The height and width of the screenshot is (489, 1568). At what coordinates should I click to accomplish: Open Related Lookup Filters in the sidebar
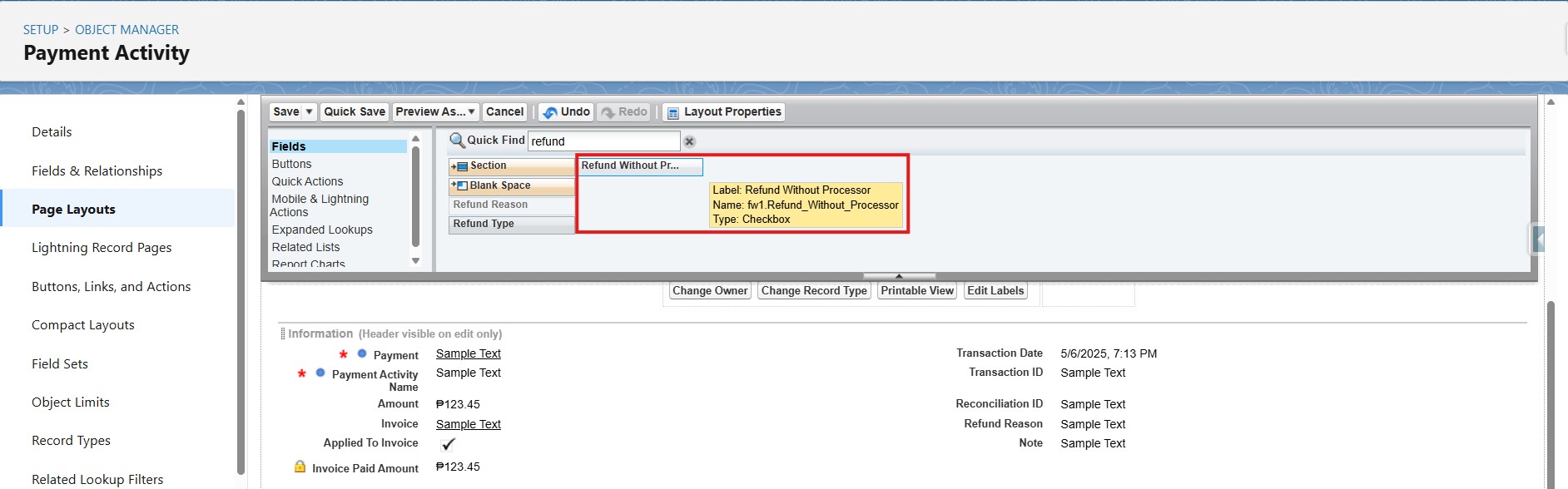97,480
